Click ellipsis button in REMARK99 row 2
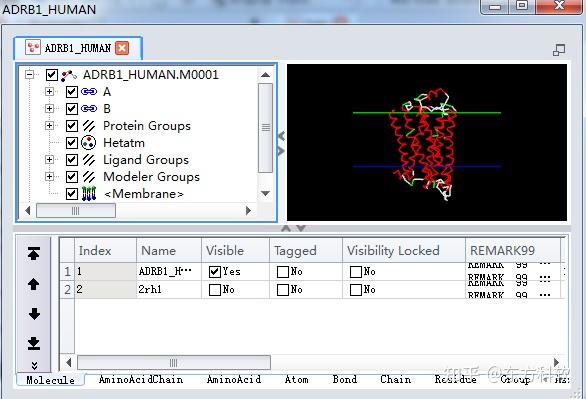The image size is (586, 399). 545,295
